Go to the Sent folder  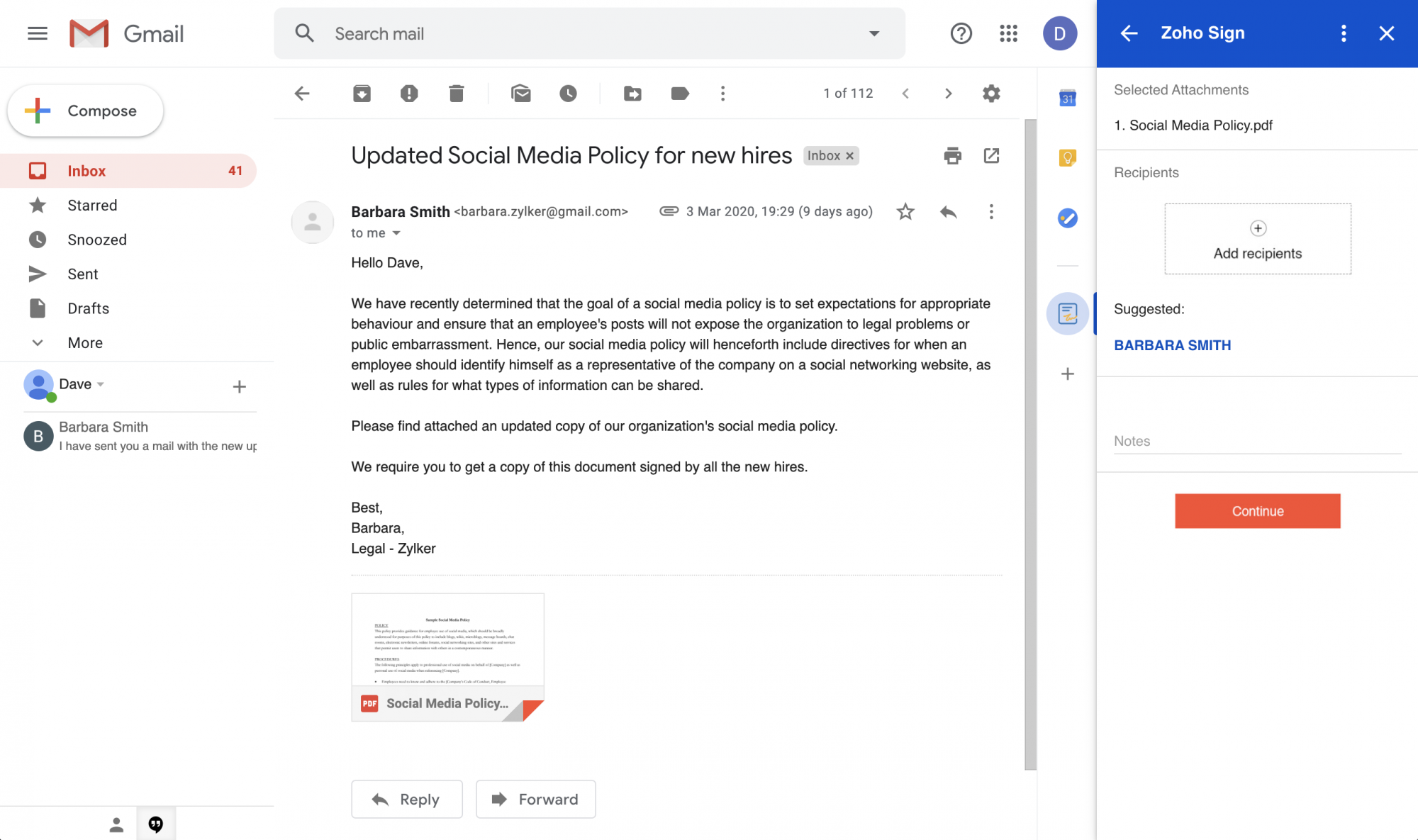pyautogui.click(x=82, y=274)
